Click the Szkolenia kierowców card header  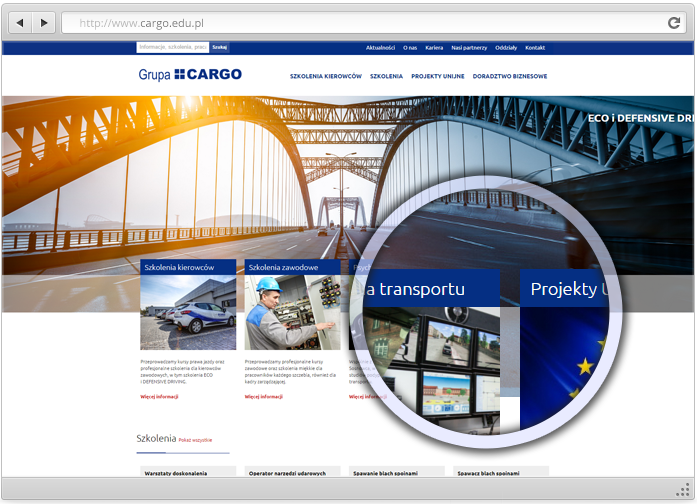(188, 267)
